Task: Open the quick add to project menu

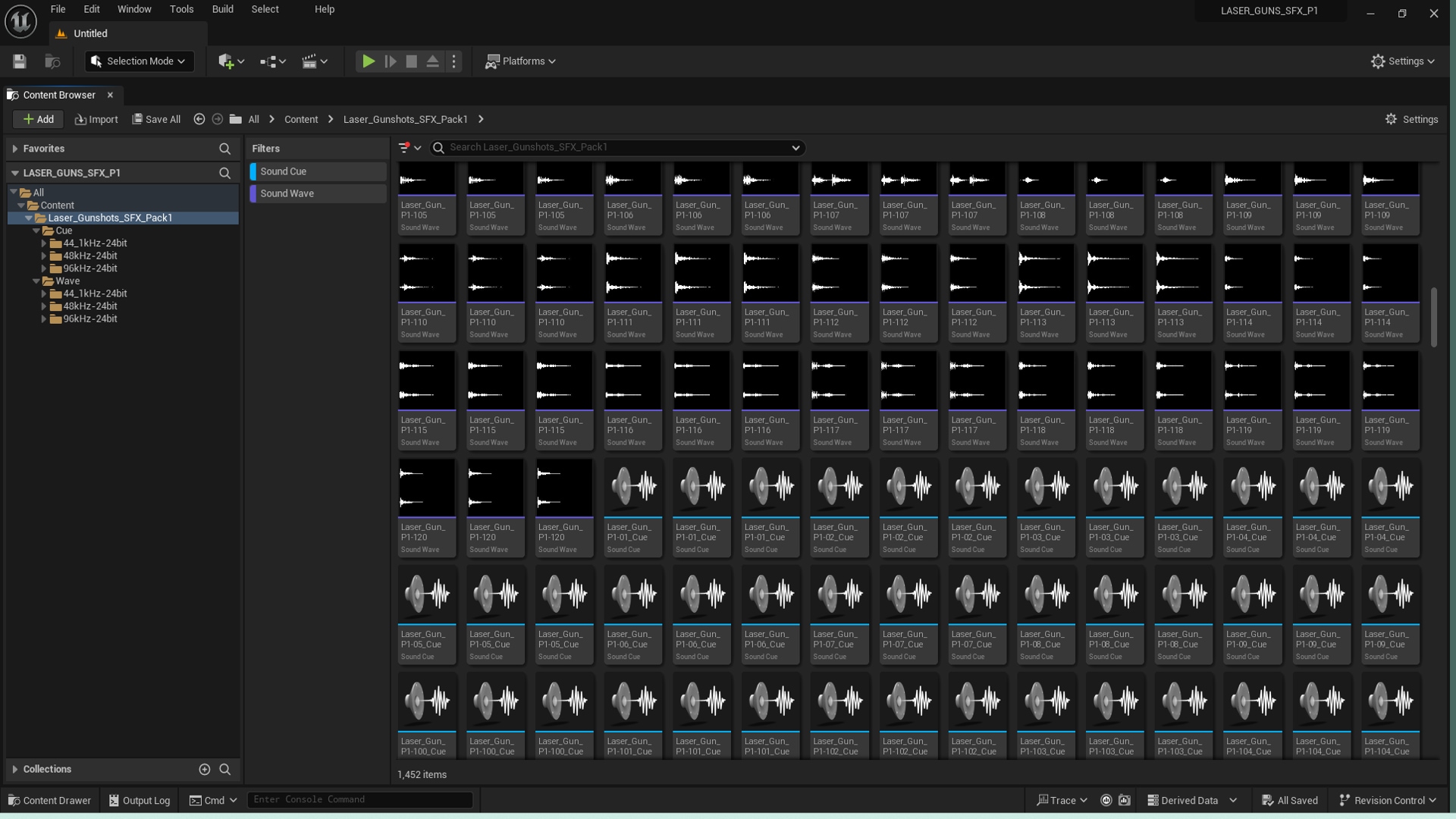Action: [231, 61]
